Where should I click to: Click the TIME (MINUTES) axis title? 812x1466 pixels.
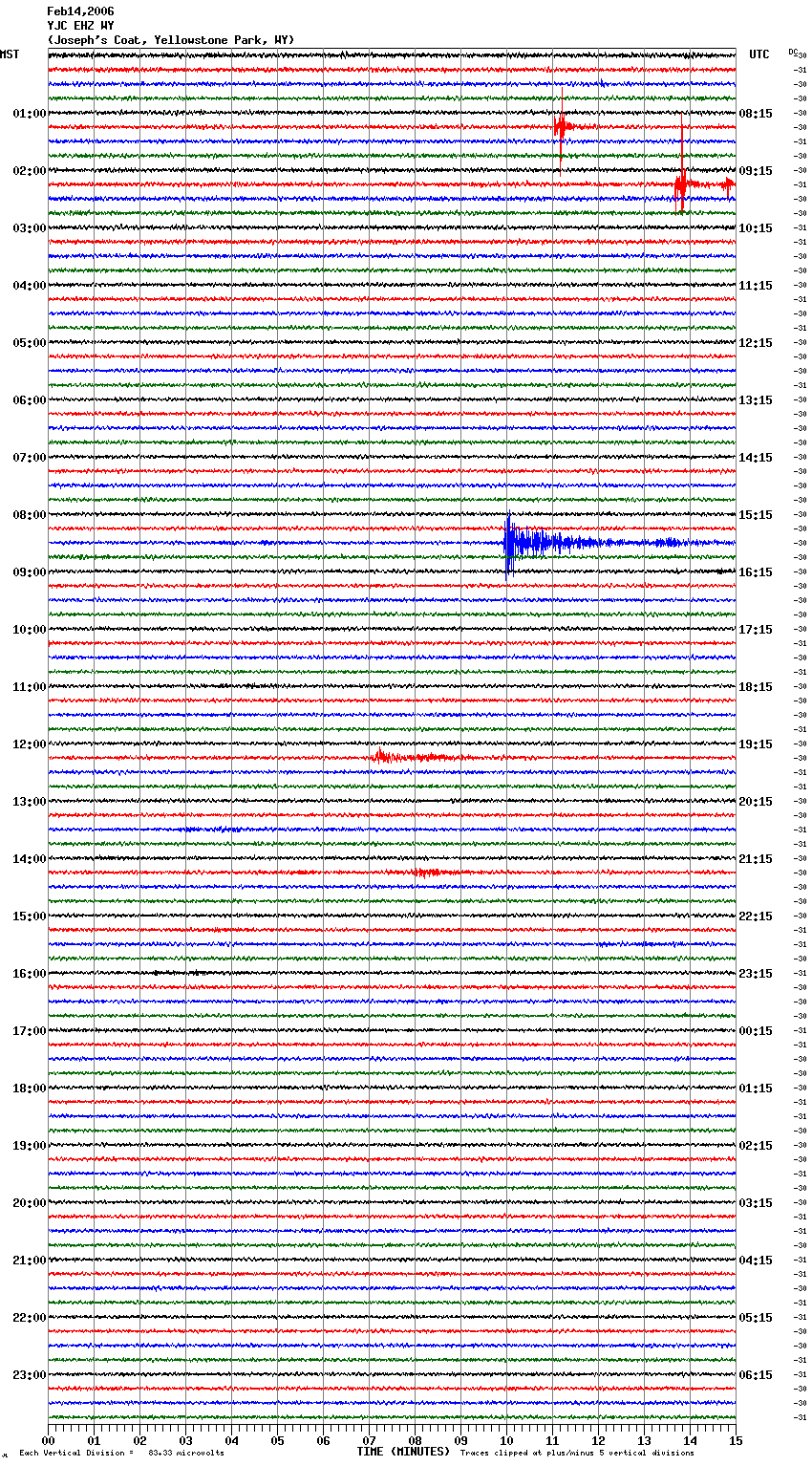pos(403,1452)
